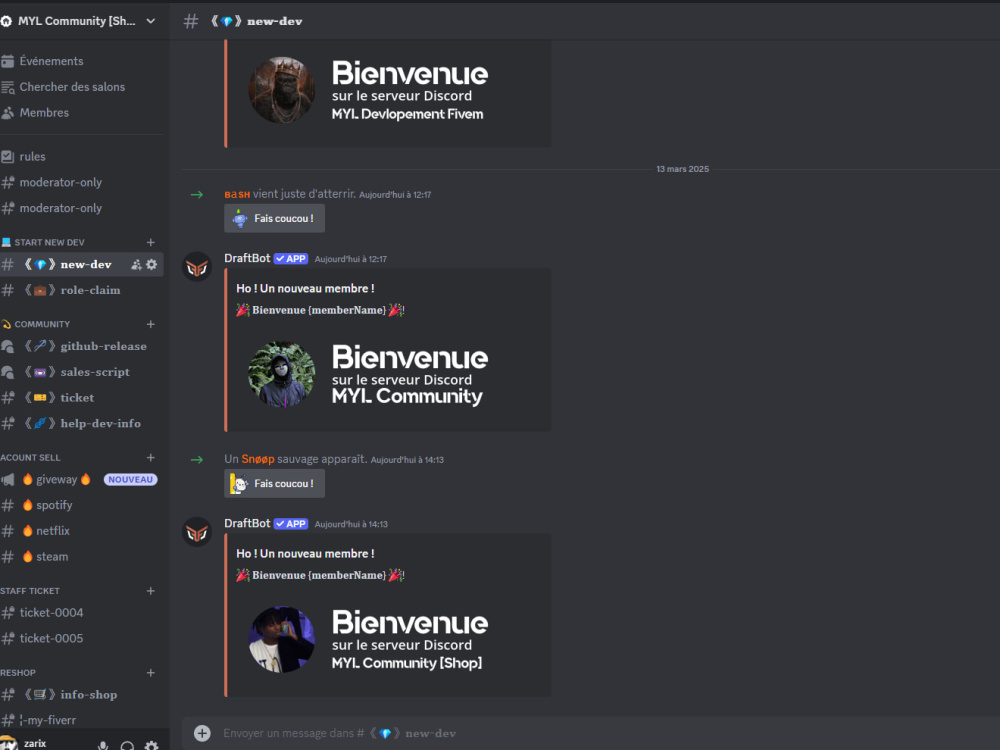The height and width of the screenshot is (750, 1000).
Task: Open new-dev channel settings gear
Action: 151,264
